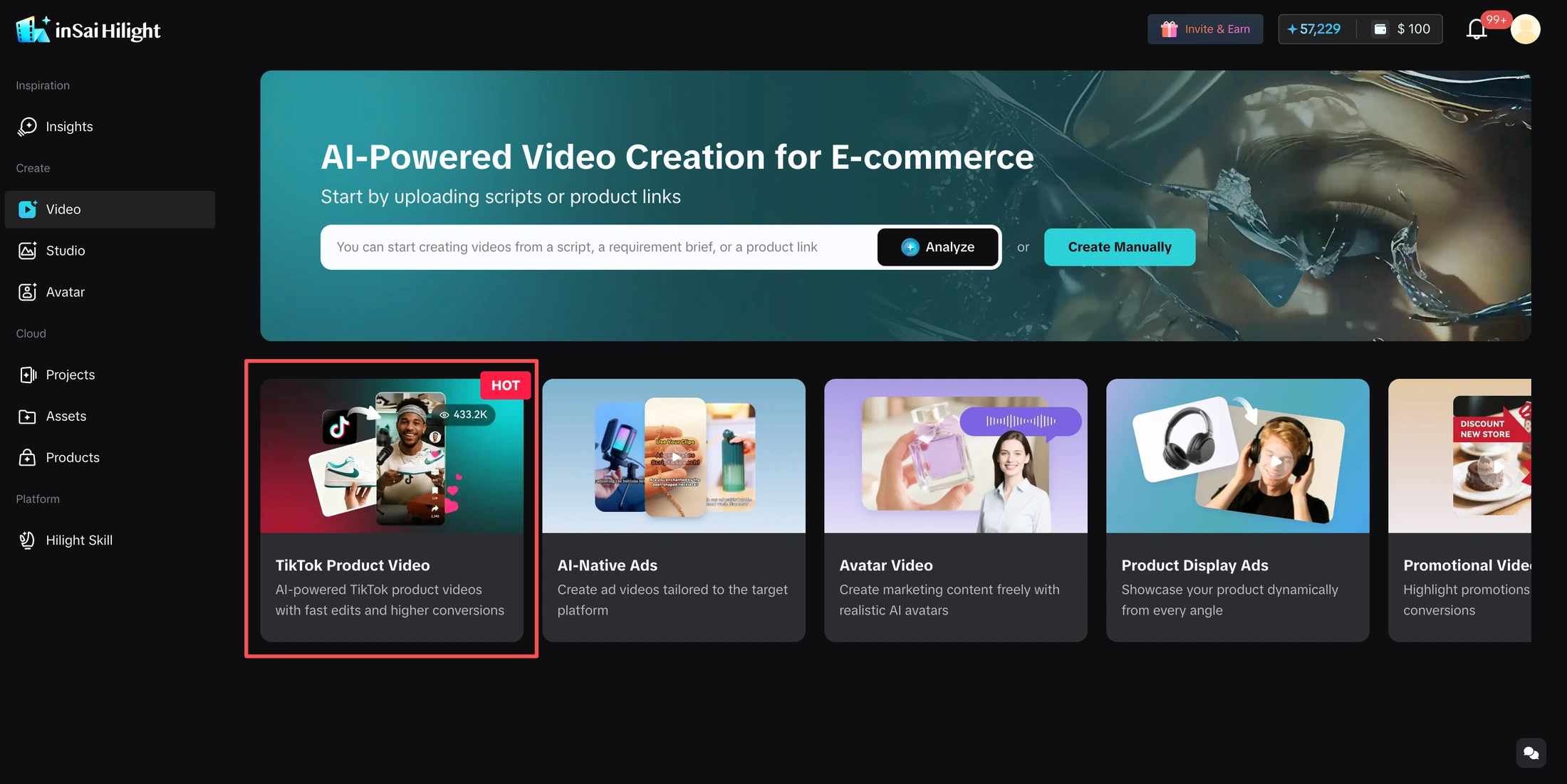The width and height of the screenshot is (1567, 784).
Task: Go to Projects in Cloud
Action: (109, 375)
